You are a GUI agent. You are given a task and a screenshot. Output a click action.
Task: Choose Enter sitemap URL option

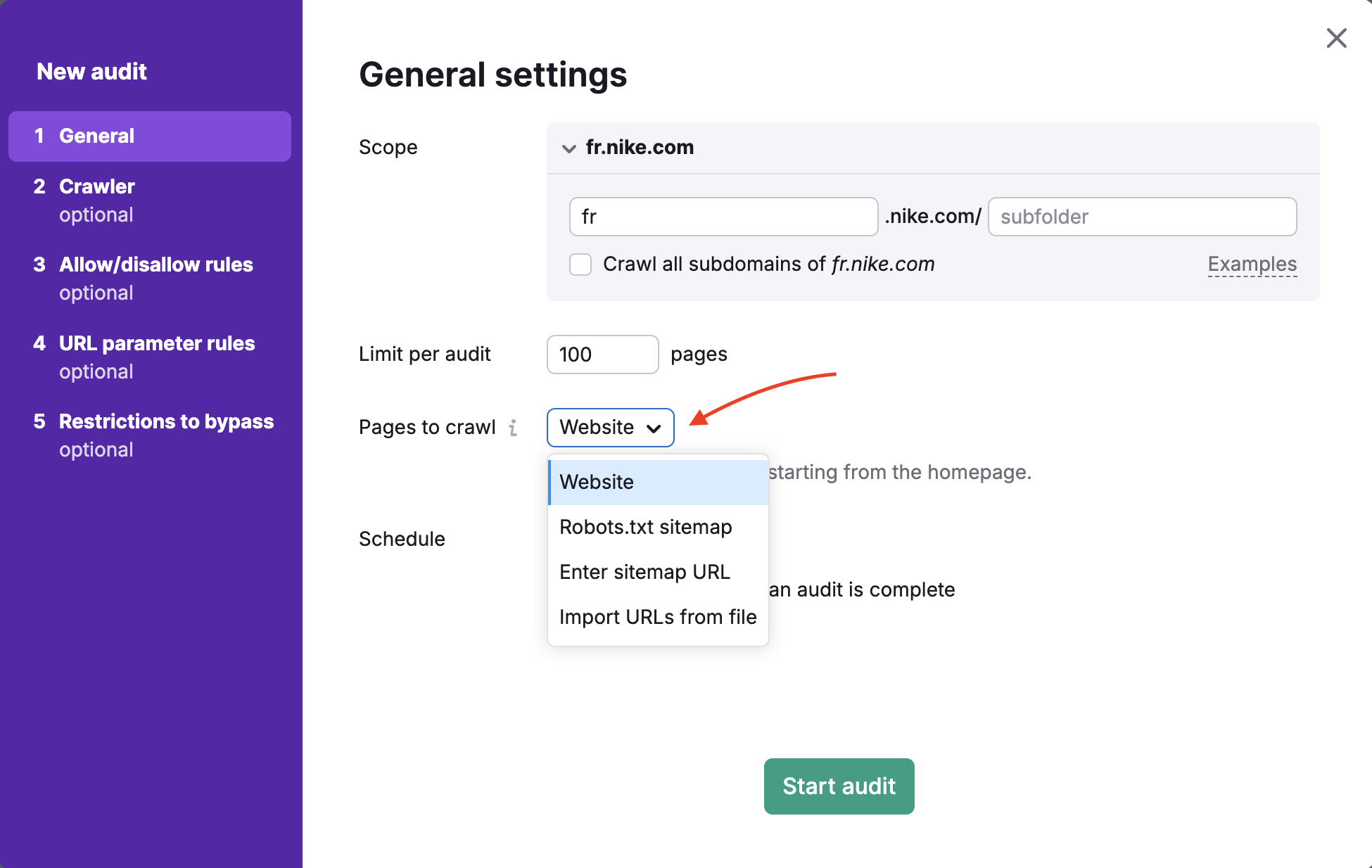(x=644, y=572)
